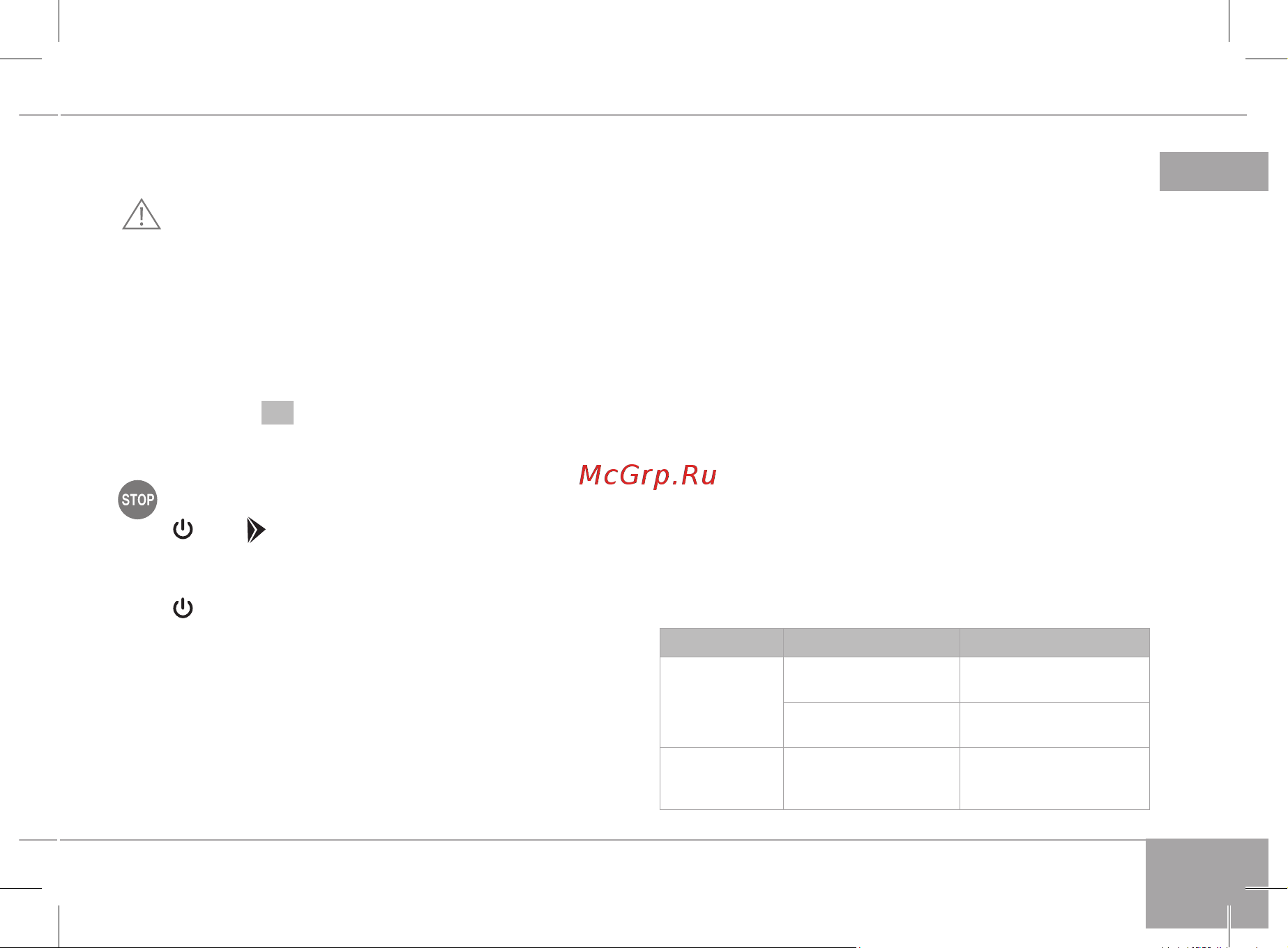Click the large gray block at bottom right
The image size is (1288, 948).
[1206, 883]
